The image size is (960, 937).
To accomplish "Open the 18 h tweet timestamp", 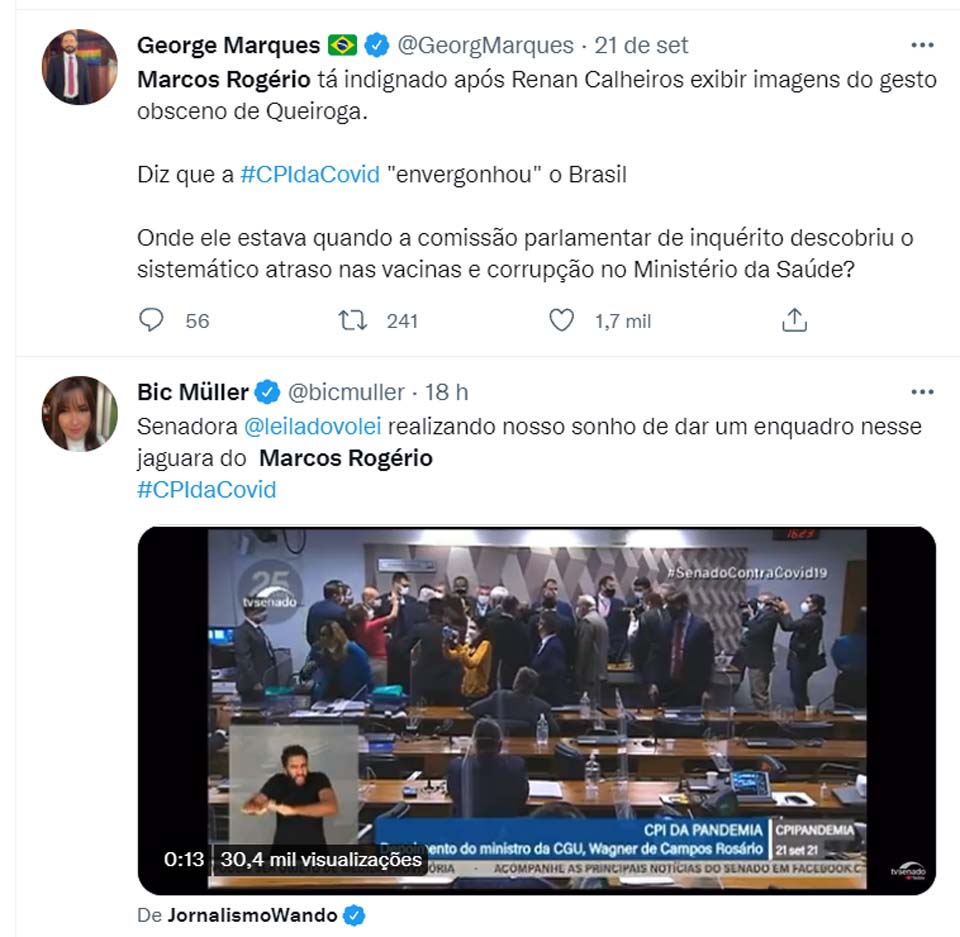I will pyautogui.click(x=446, y=392).
